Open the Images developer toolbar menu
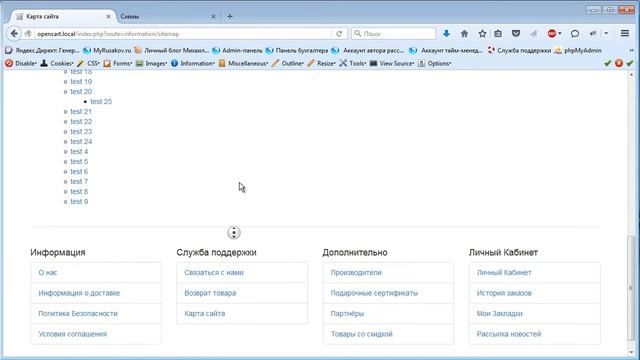 (151, 63)
